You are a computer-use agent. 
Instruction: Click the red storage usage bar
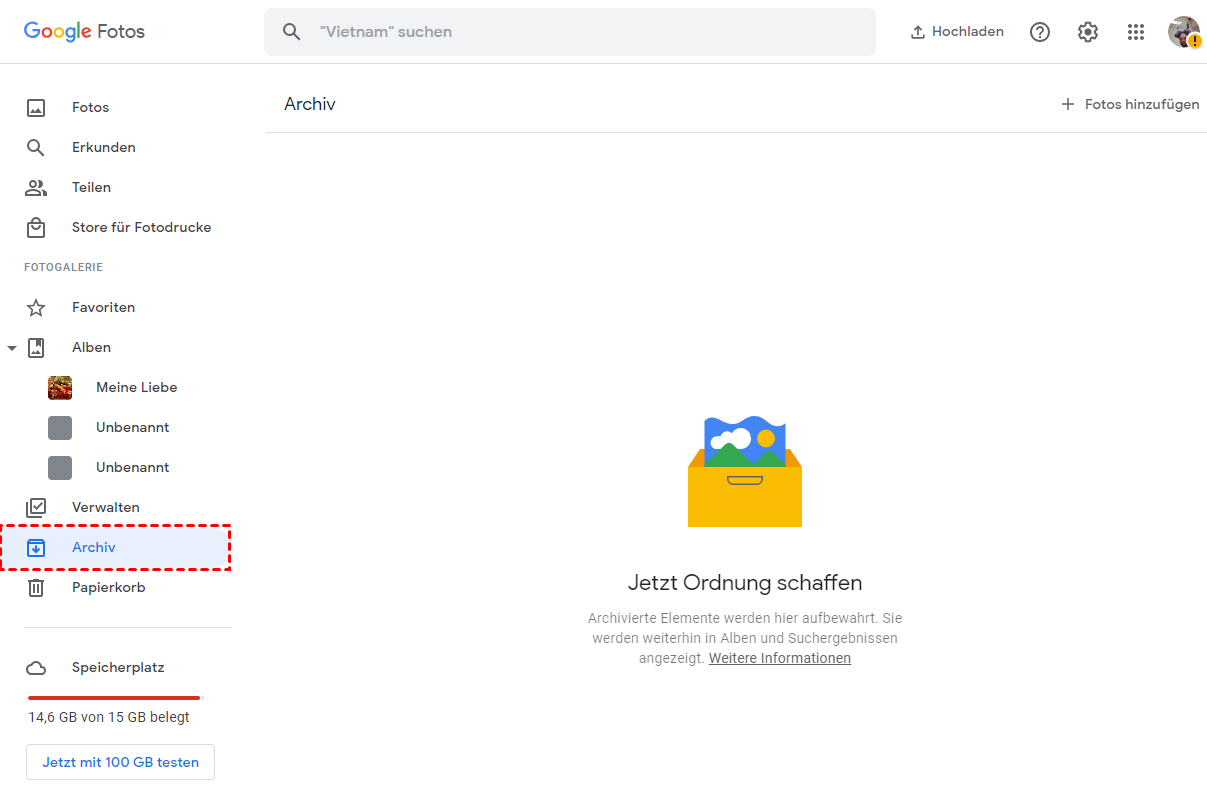point(115,697)
